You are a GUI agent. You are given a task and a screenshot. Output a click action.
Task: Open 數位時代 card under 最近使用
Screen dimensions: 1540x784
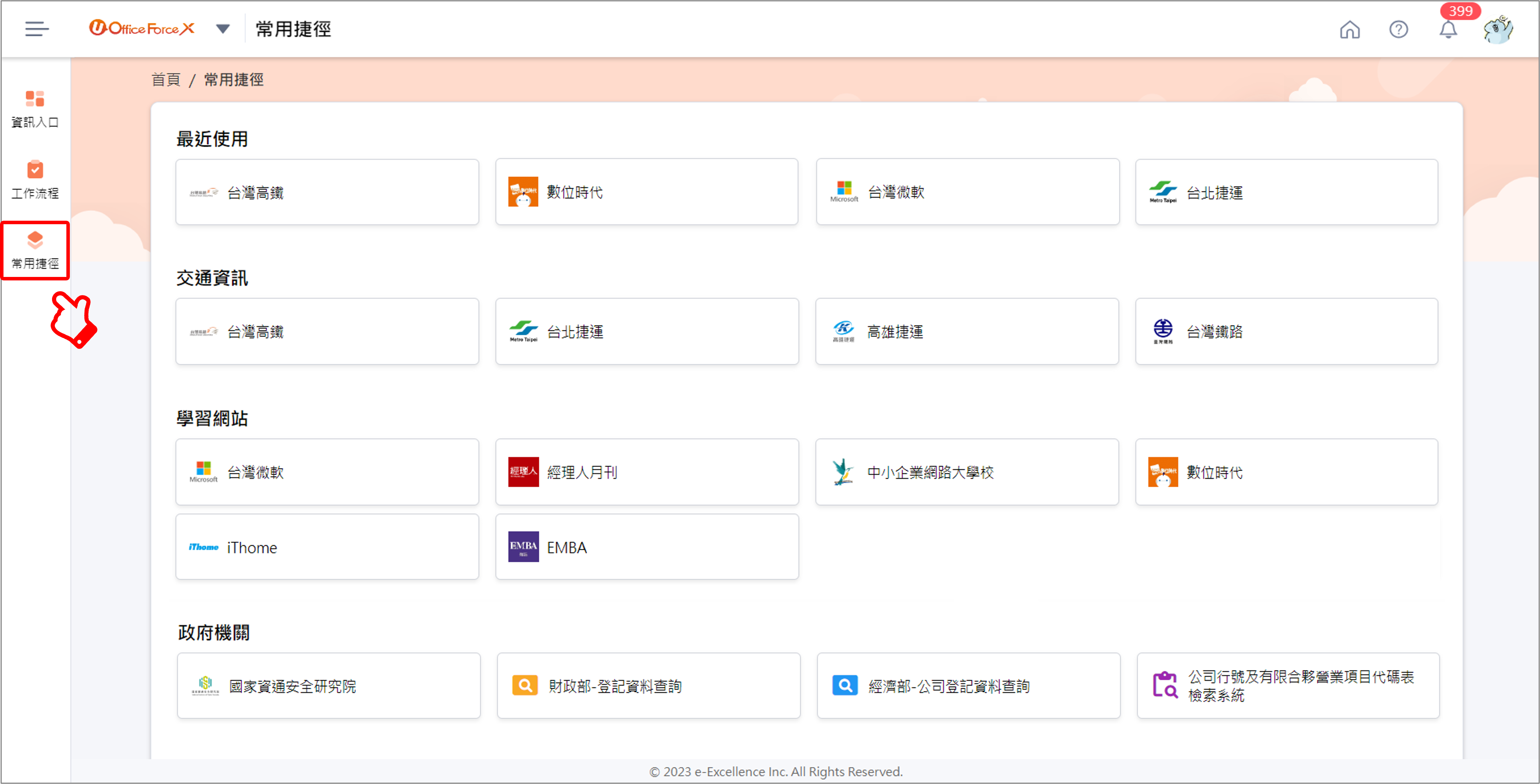[x=647, y=192]
